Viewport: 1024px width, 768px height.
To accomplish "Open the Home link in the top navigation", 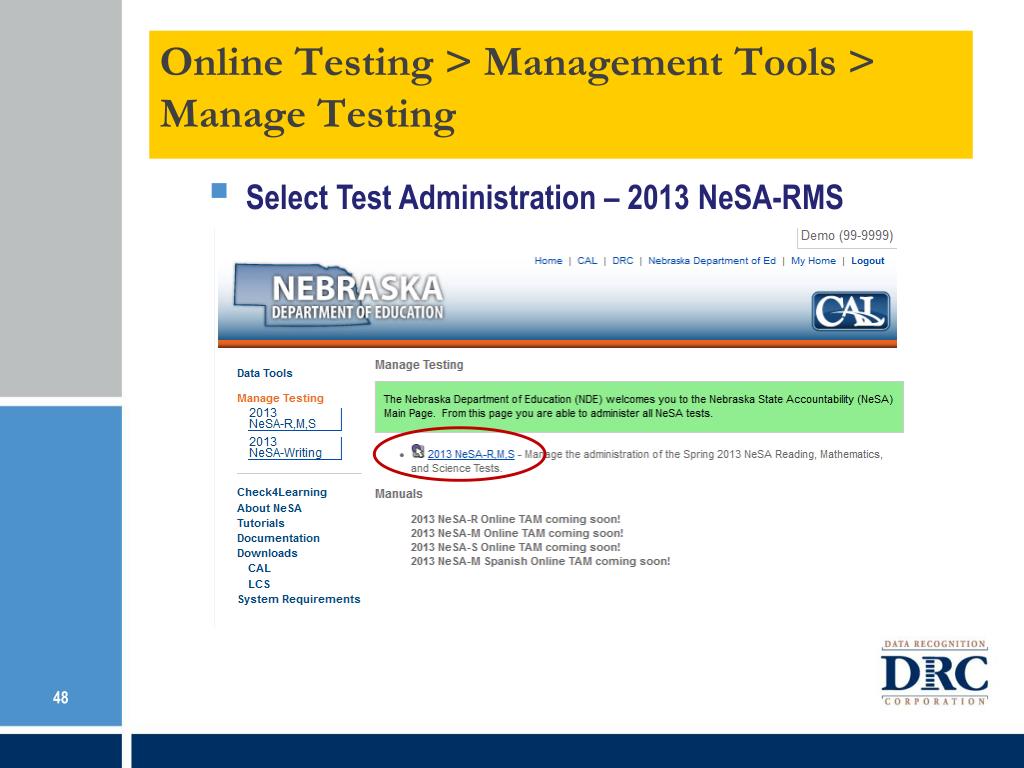I will pos(548,261).
